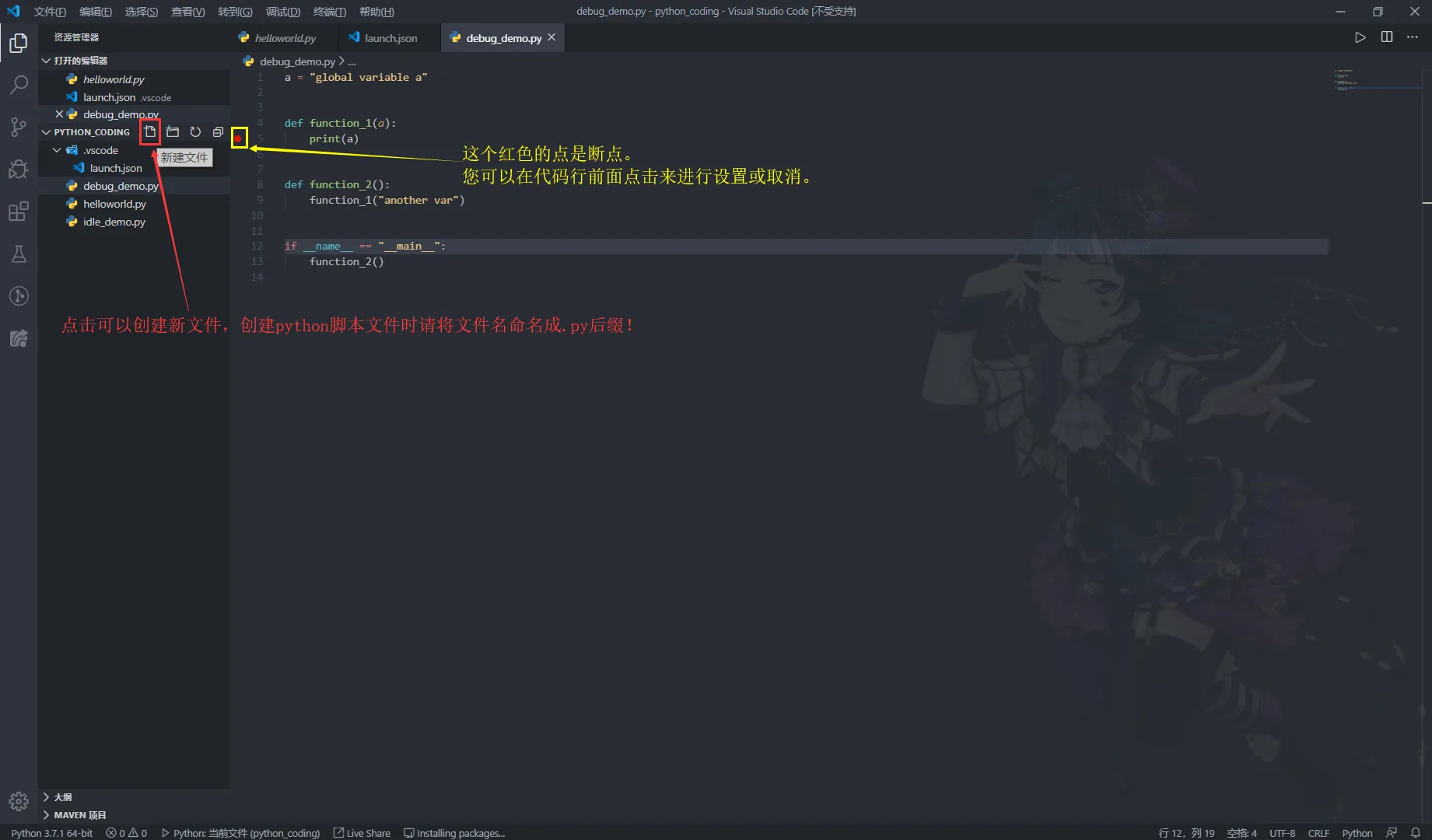Open the Terminal menu

coord(330,12)
